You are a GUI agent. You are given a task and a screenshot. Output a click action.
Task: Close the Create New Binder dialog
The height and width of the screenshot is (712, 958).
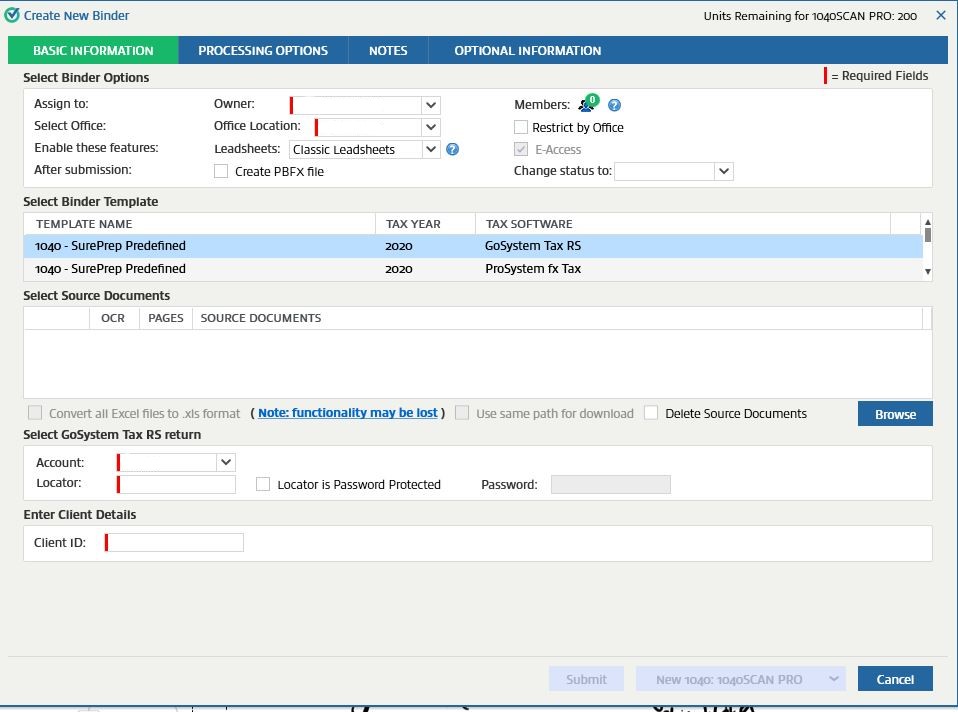[941, 15]
